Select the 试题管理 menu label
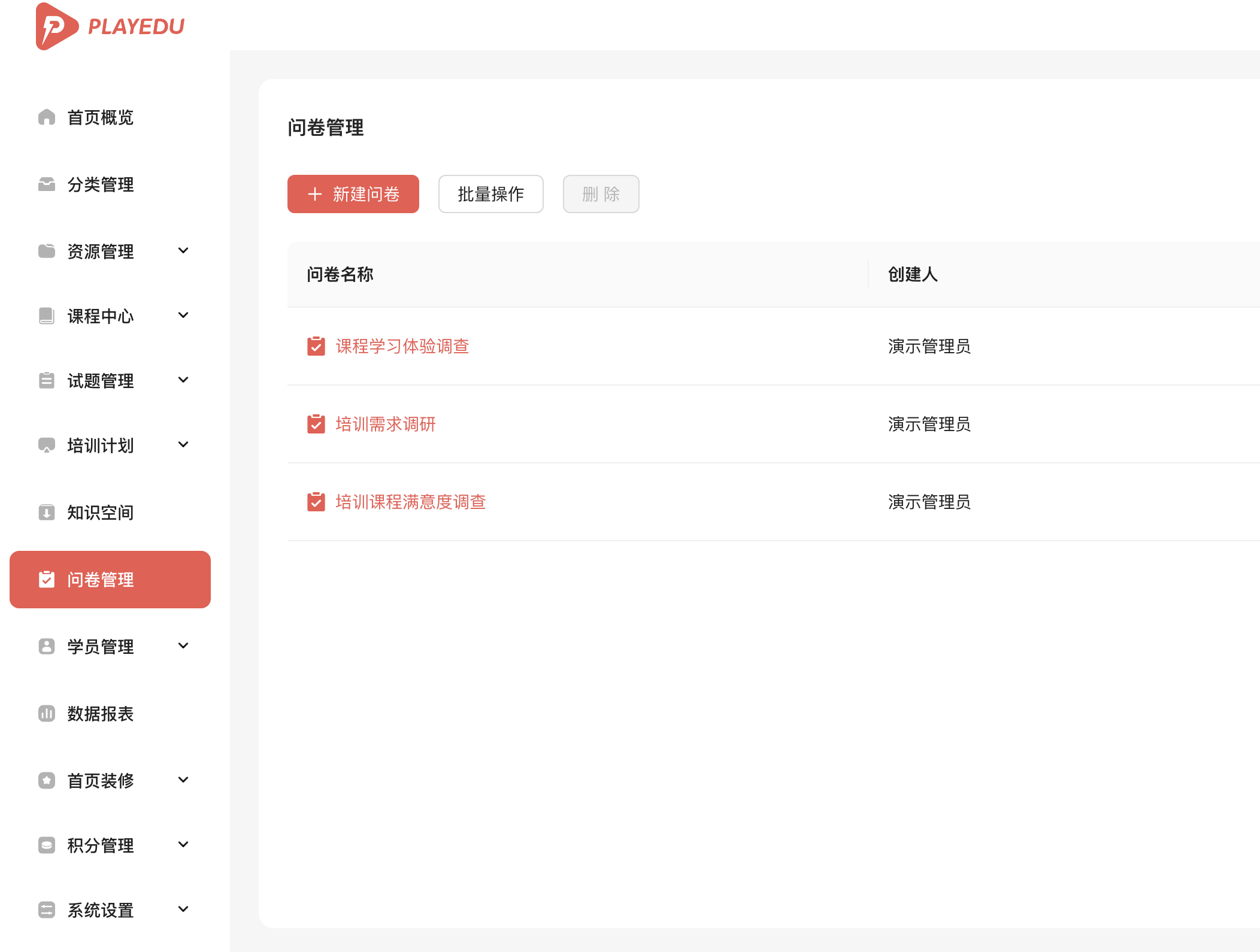The height and width of the screenshot is (952, 1260). [x=101, y=381]
